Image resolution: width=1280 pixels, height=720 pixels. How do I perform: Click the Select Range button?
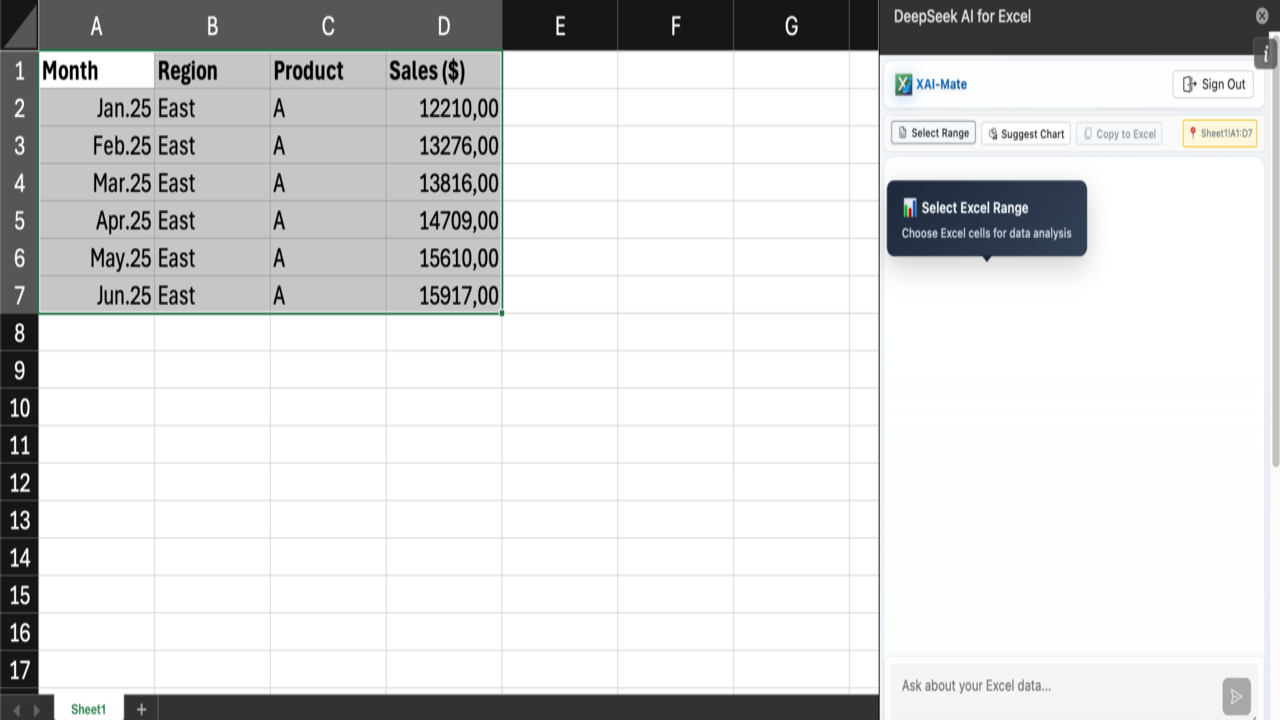[x=933, y=133]
